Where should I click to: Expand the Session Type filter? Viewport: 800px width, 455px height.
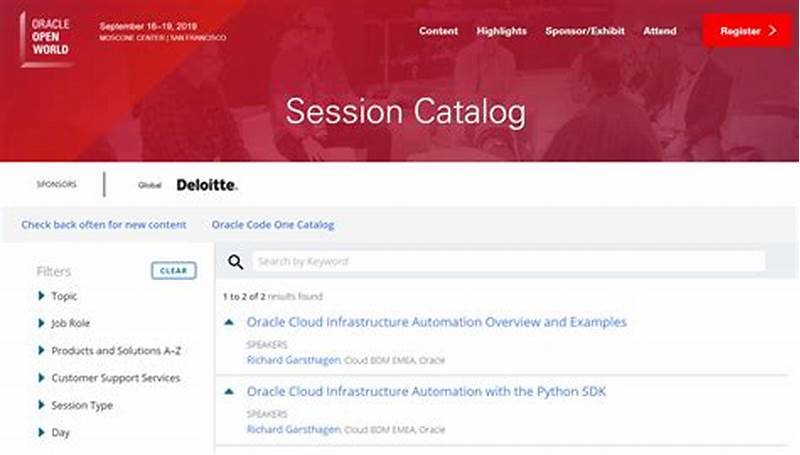click(x=76, y=406)
